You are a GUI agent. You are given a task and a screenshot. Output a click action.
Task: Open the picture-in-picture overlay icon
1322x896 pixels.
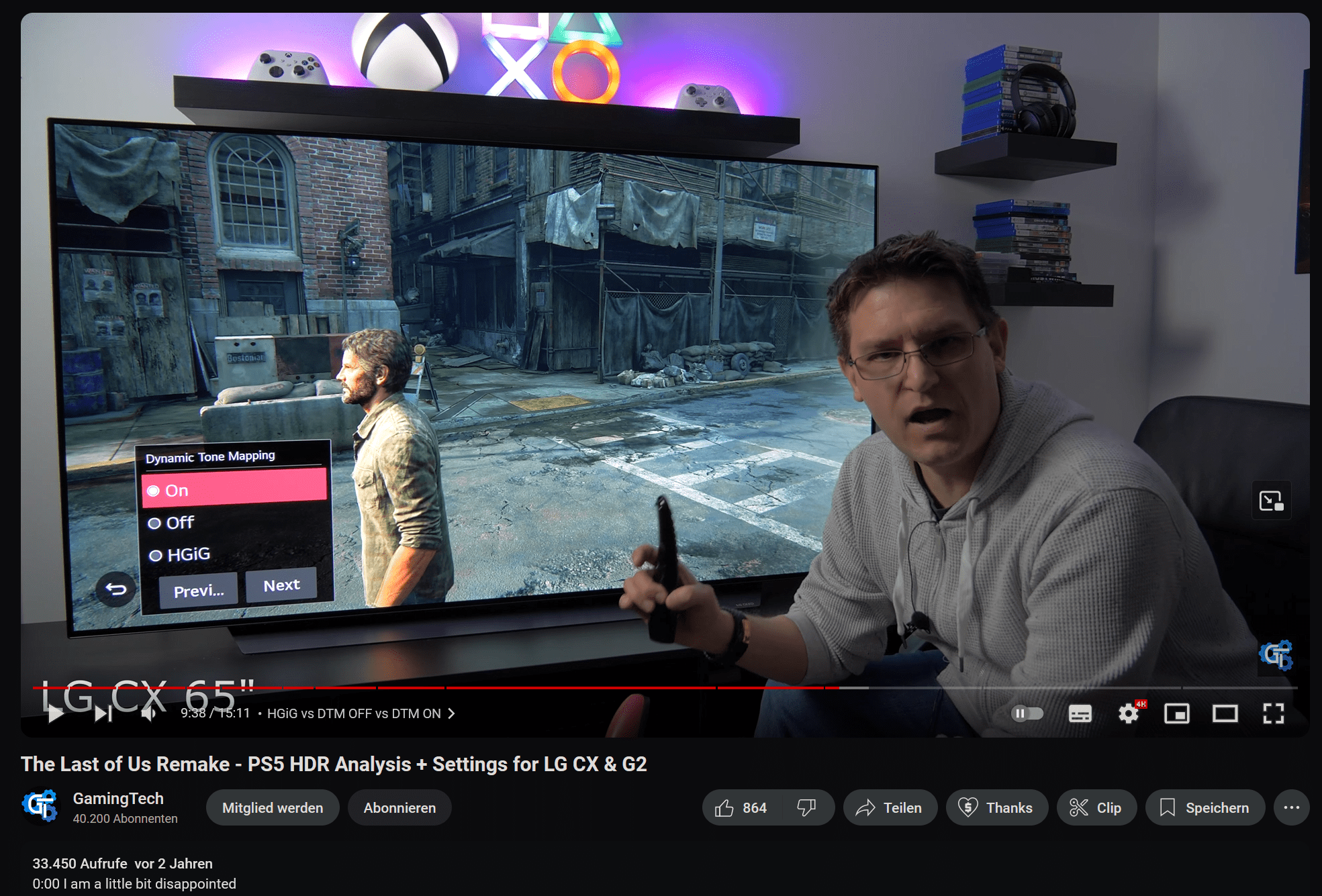(1272, 501)
